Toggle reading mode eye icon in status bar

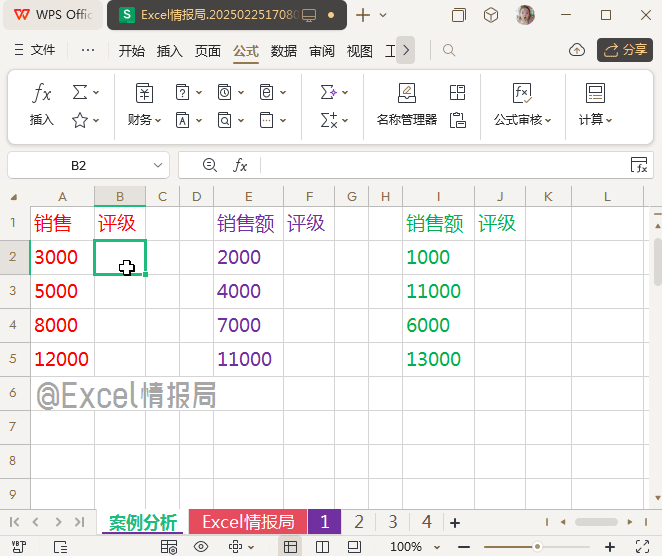(x=201, y=547)
